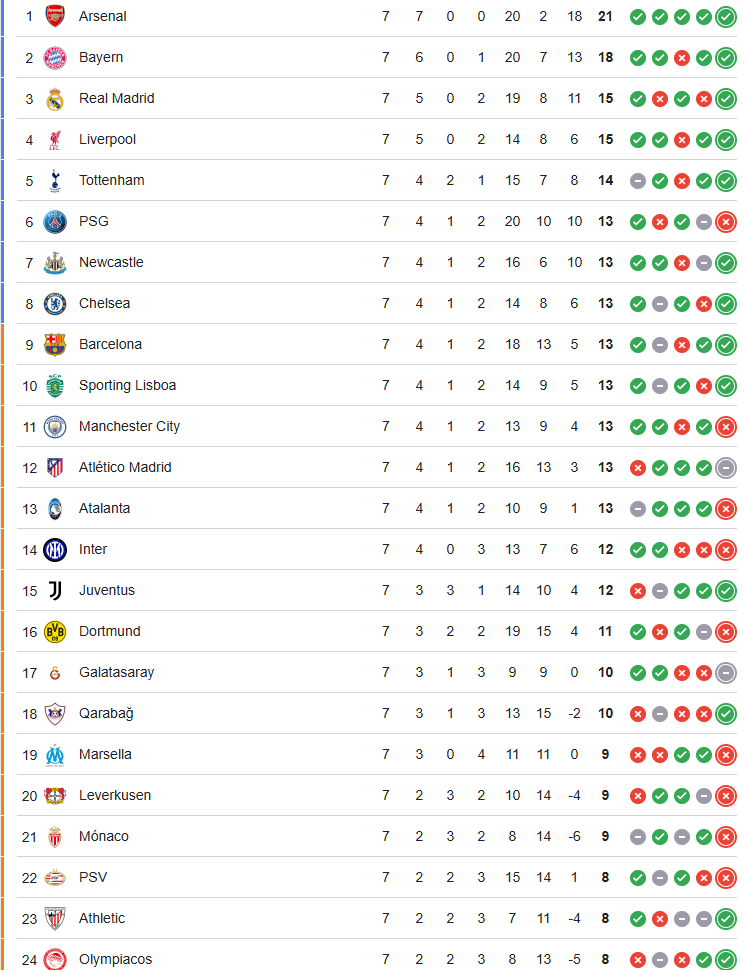The height and width of the screenshot is (972, 744).
Task: Click the Bayern club badge
Action: [56, 57]
